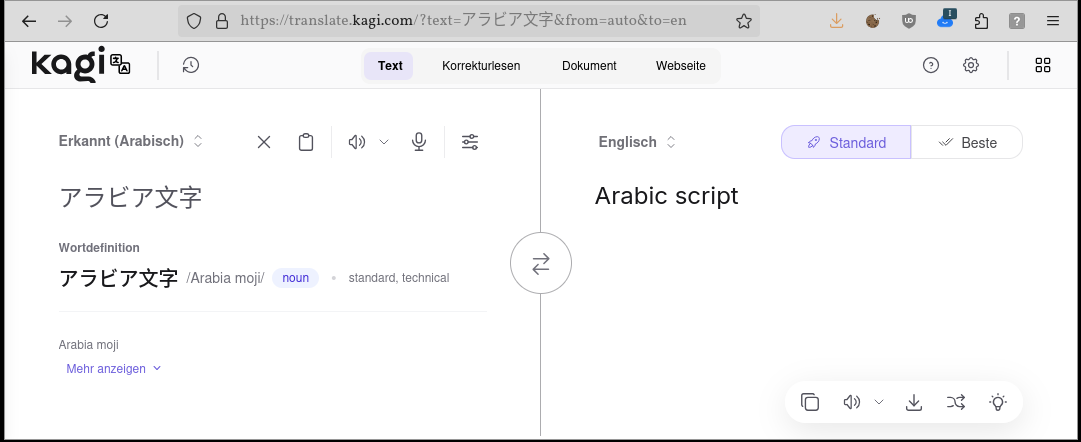Paste from clipboard into source text
Screen dimensions: 1081x442
point(306,142)
